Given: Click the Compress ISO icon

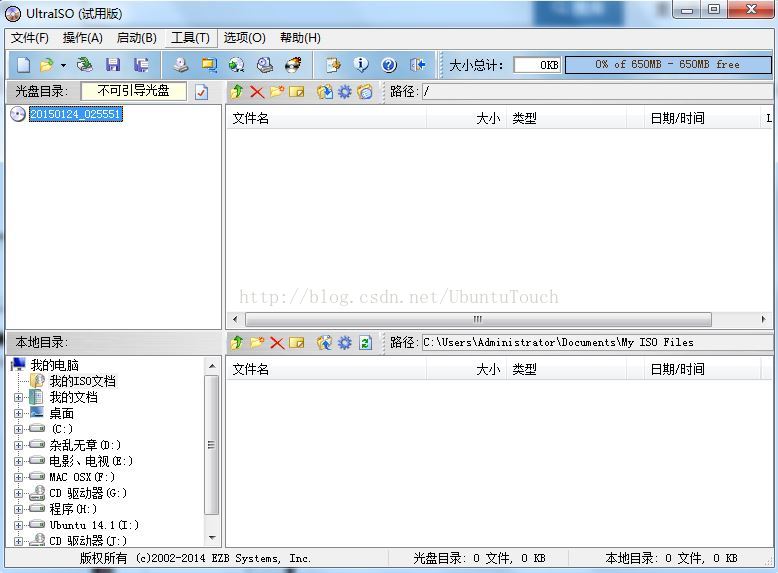Looking at the screenshot, I should click(209, 64).
